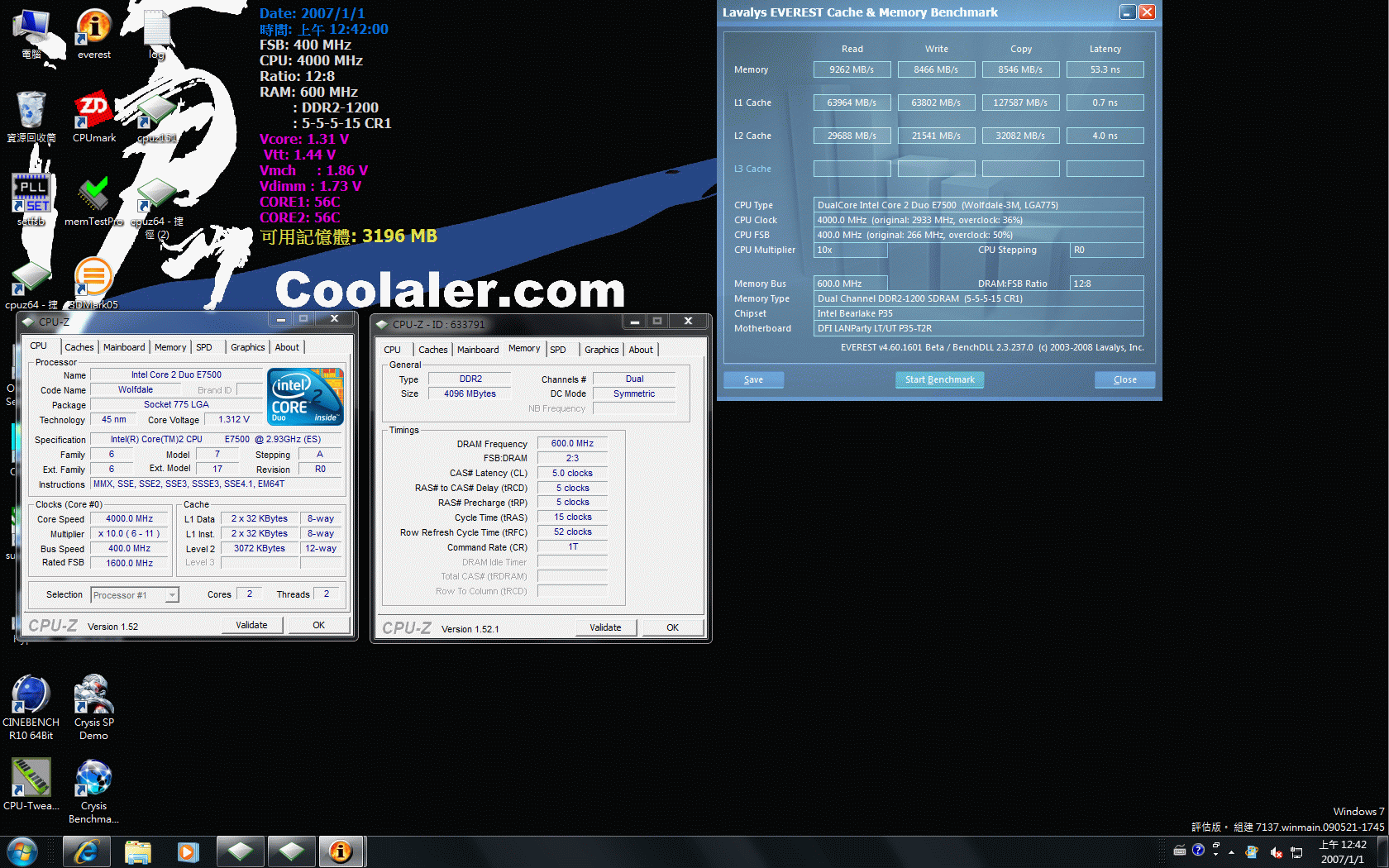Click Save in EVEREST benchmark window
The height and width of the screenshot is (868, 1389).
point(753,379)
